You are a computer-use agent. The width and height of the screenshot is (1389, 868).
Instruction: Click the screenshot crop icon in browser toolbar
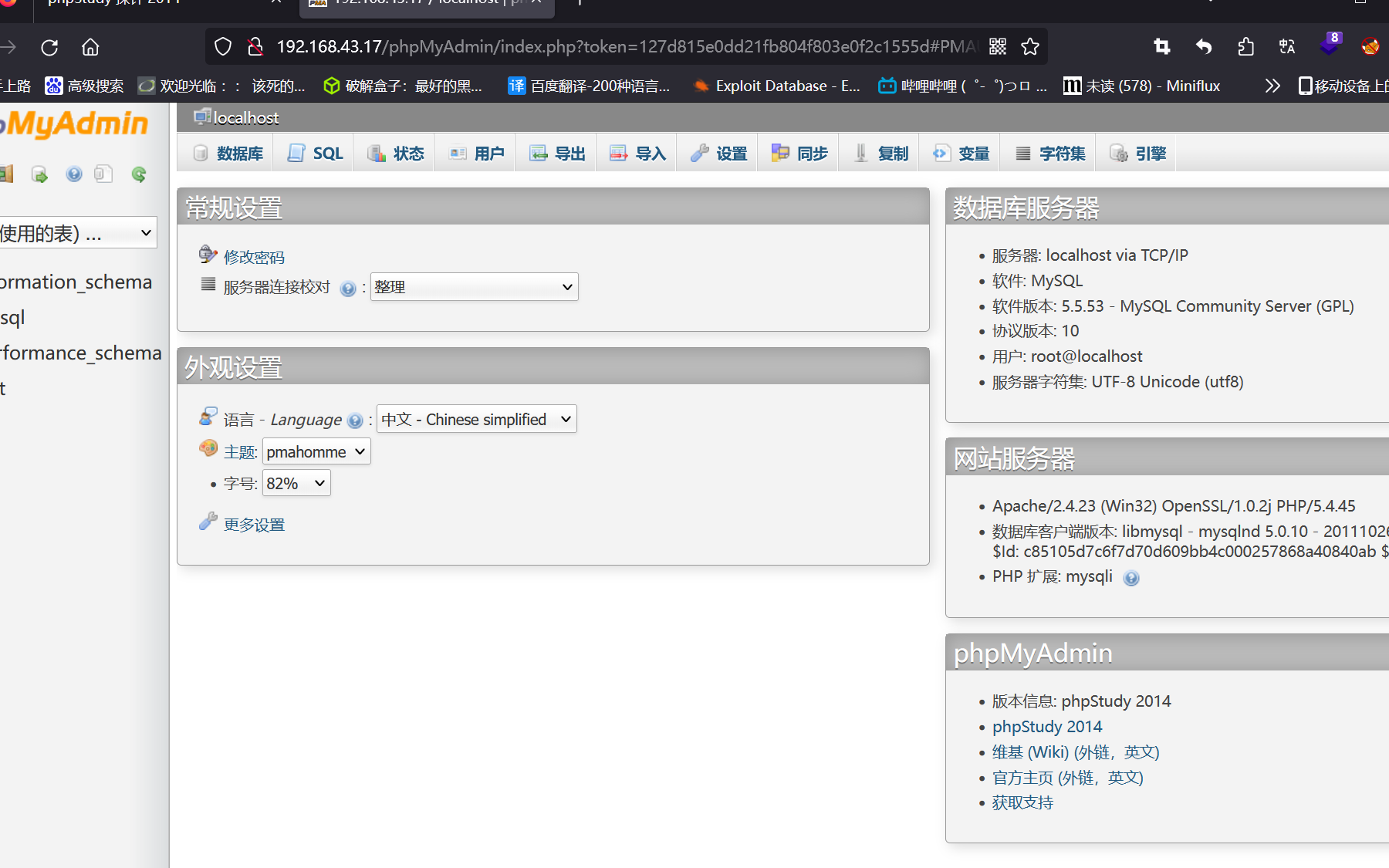tap(1162, 46)
